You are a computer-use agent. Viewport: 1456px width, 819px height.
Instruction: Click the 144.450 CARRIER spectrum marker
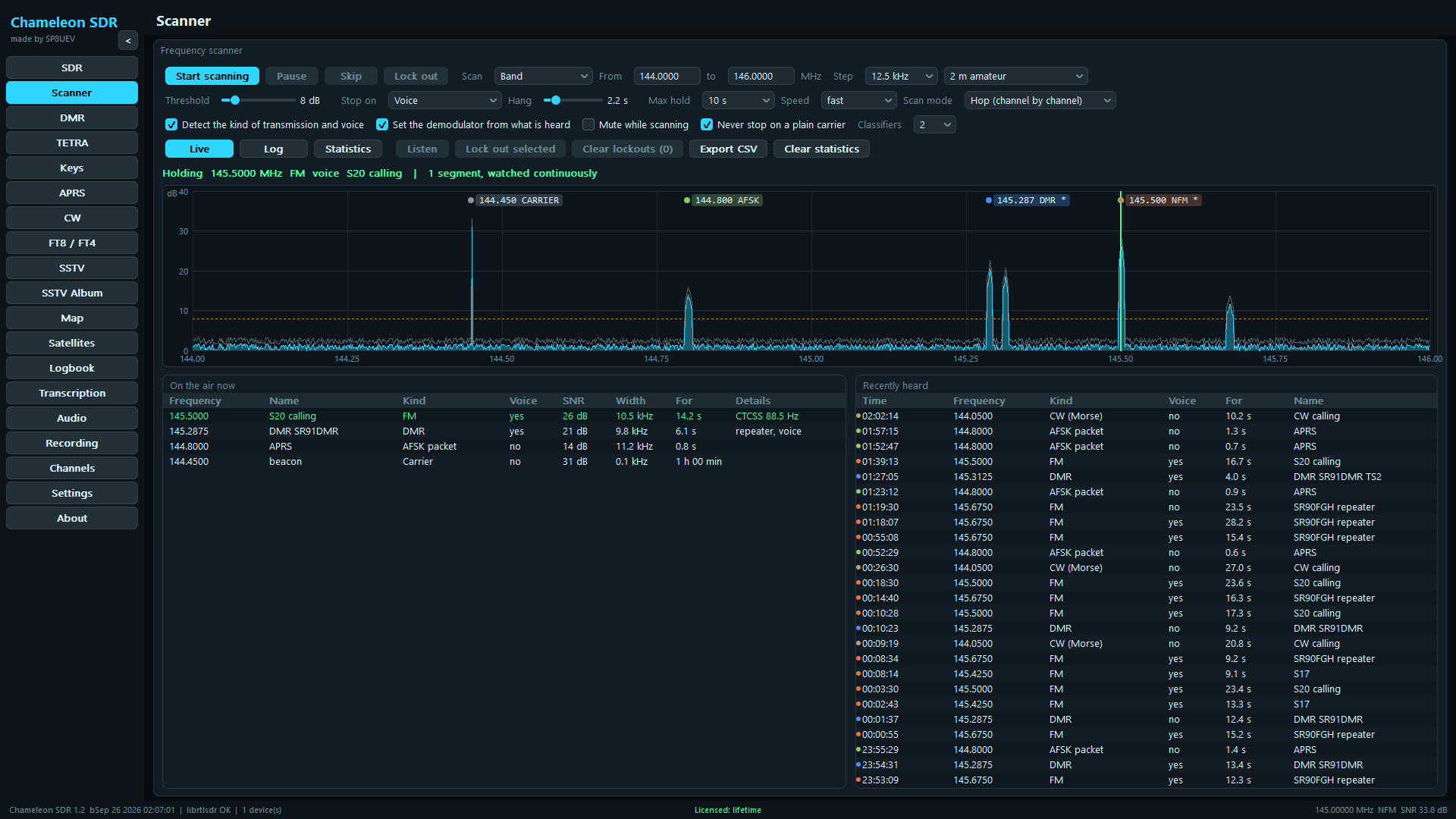pos(519,200)
